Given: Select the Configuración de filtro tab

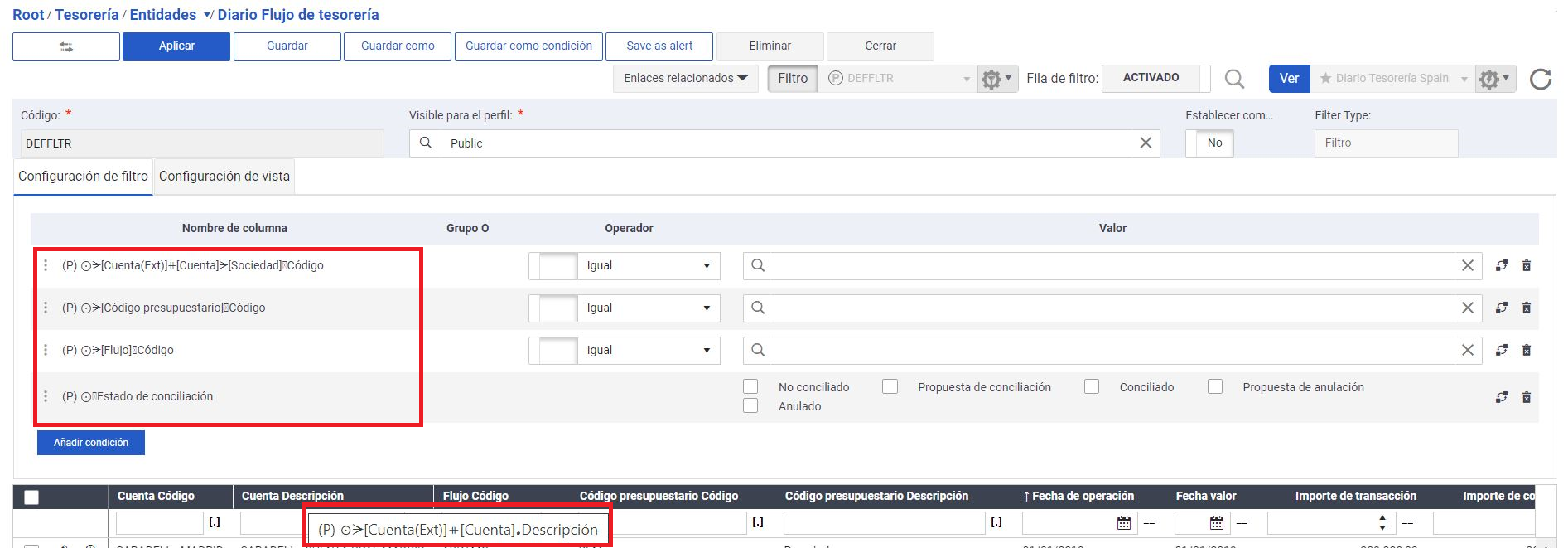Looking at the screenshot, I should click(x=83, y=177).
